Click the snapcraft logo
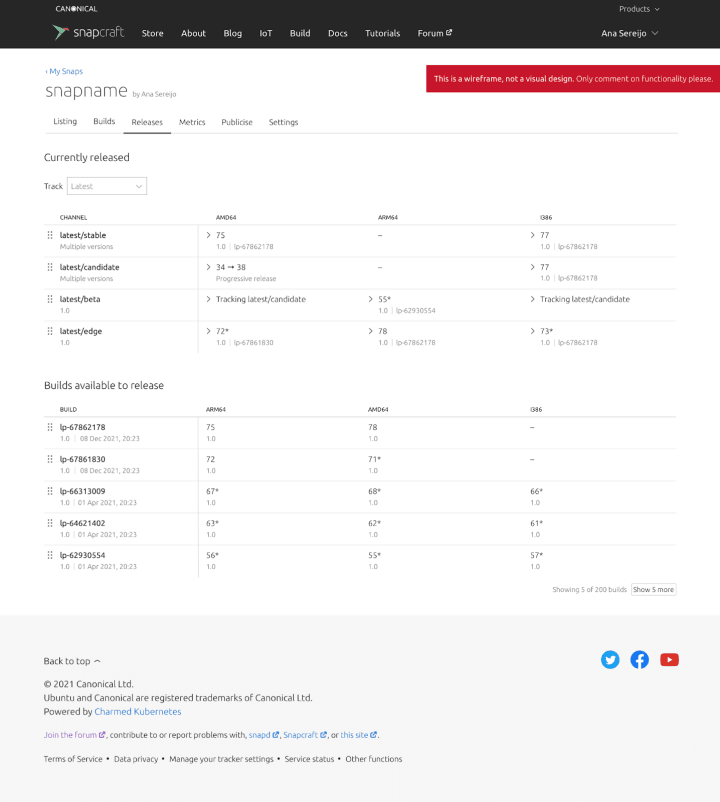The width and height of the screenshot is (720, 802). tap(88, 33)
